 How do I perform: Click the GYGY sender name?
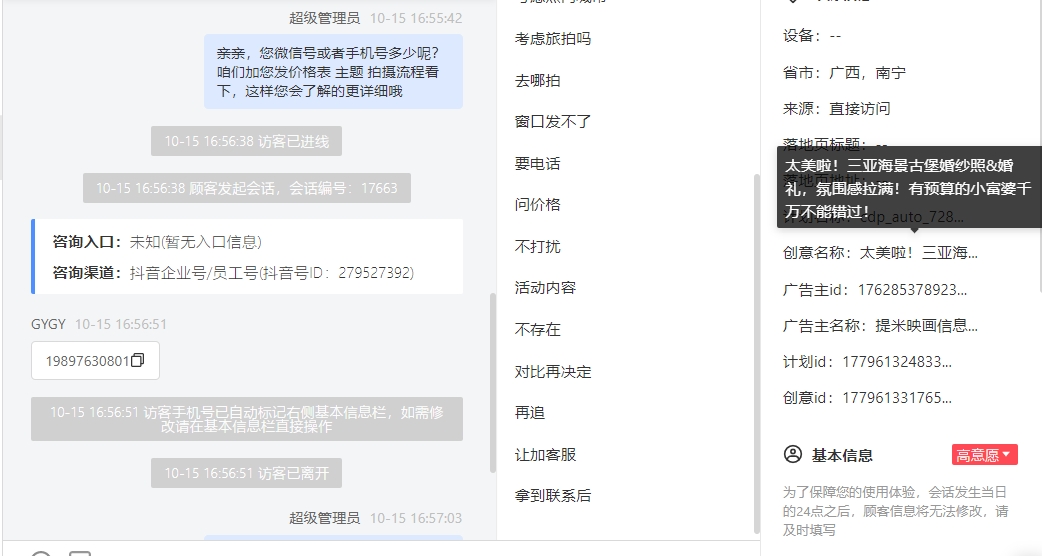(x=48, y=324)
